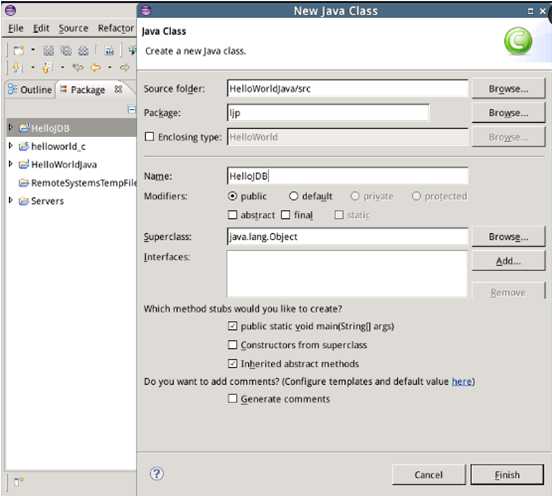This screenshot has width=552, height=496.
Task: Close the Package explorer tab via X icon
Action: (x=119, y=89)
